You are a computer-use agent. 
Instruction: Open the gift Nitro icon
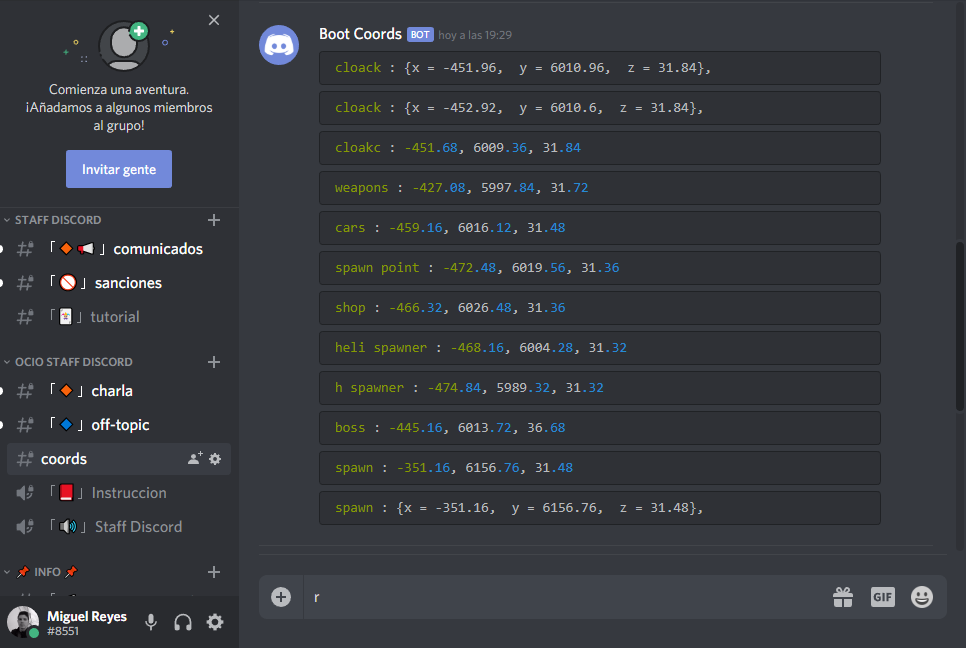[843, 597]
